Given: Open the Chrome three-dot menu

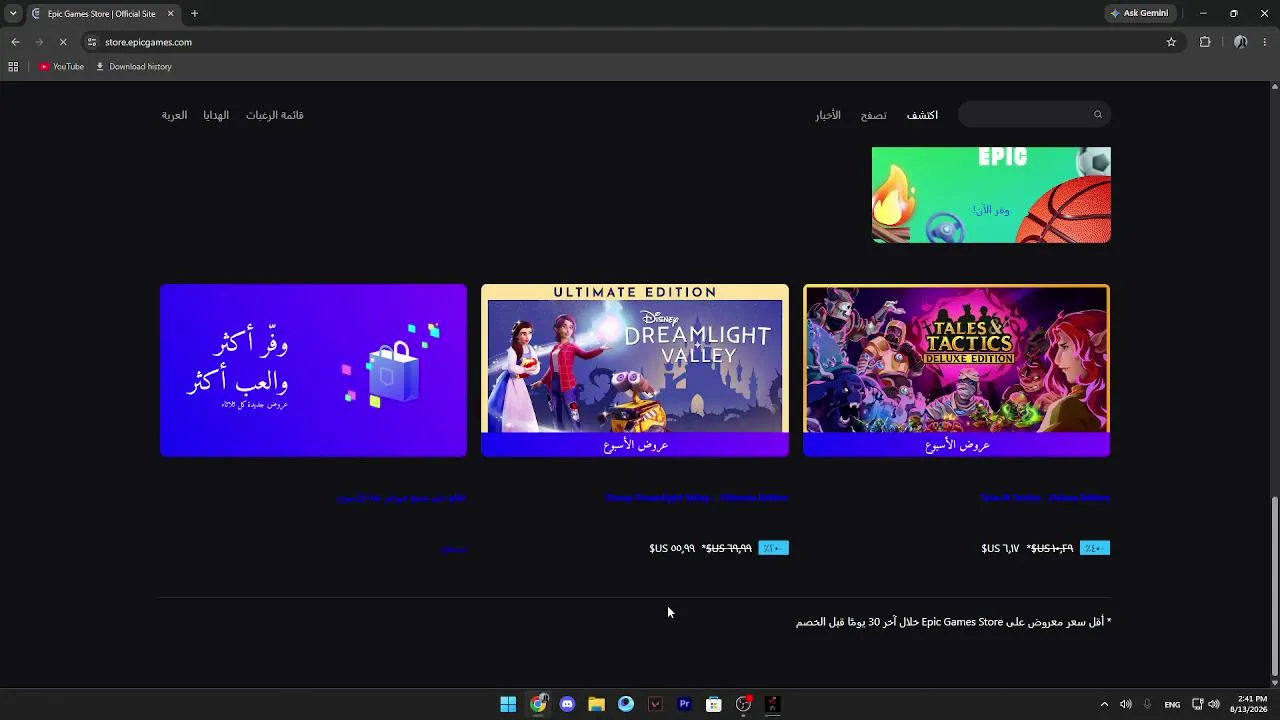Looking at the screenshot, I should [1265, 42].
